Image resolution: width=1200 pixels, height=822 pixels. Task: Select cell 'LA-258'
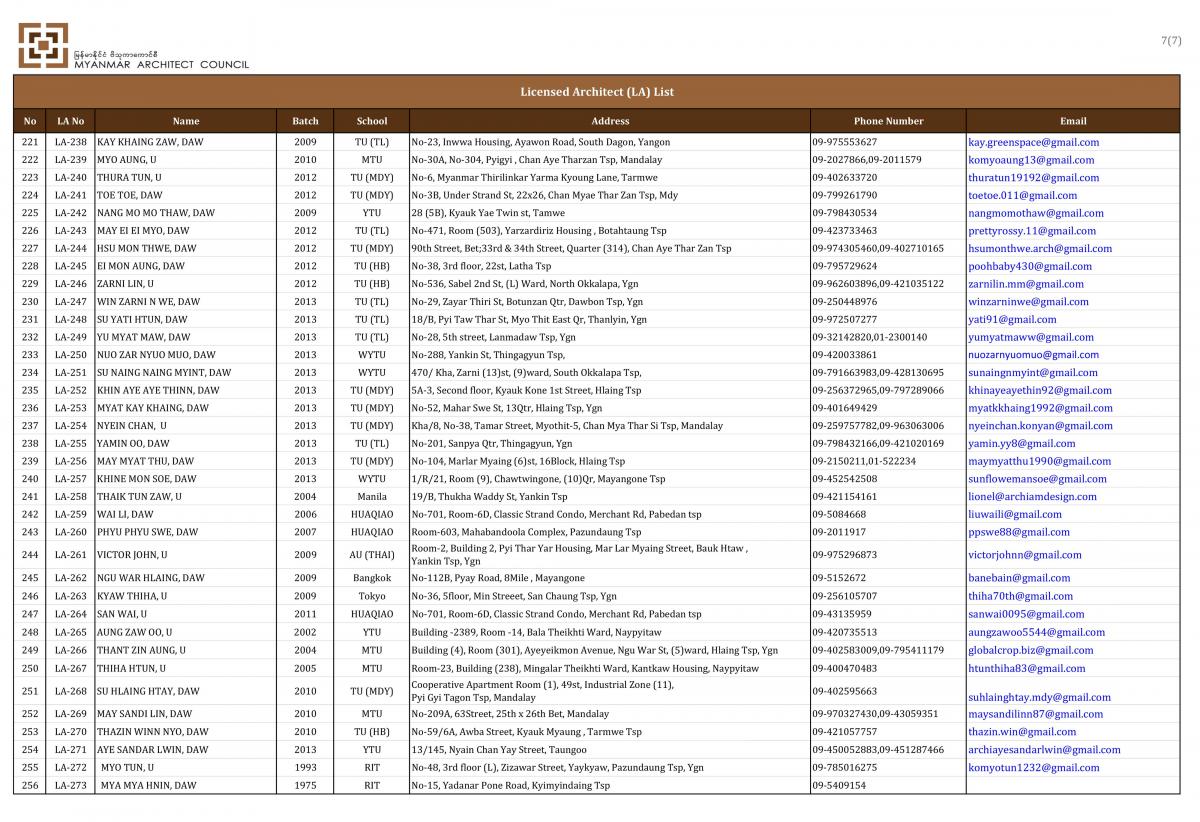click(x=71, y=497)
